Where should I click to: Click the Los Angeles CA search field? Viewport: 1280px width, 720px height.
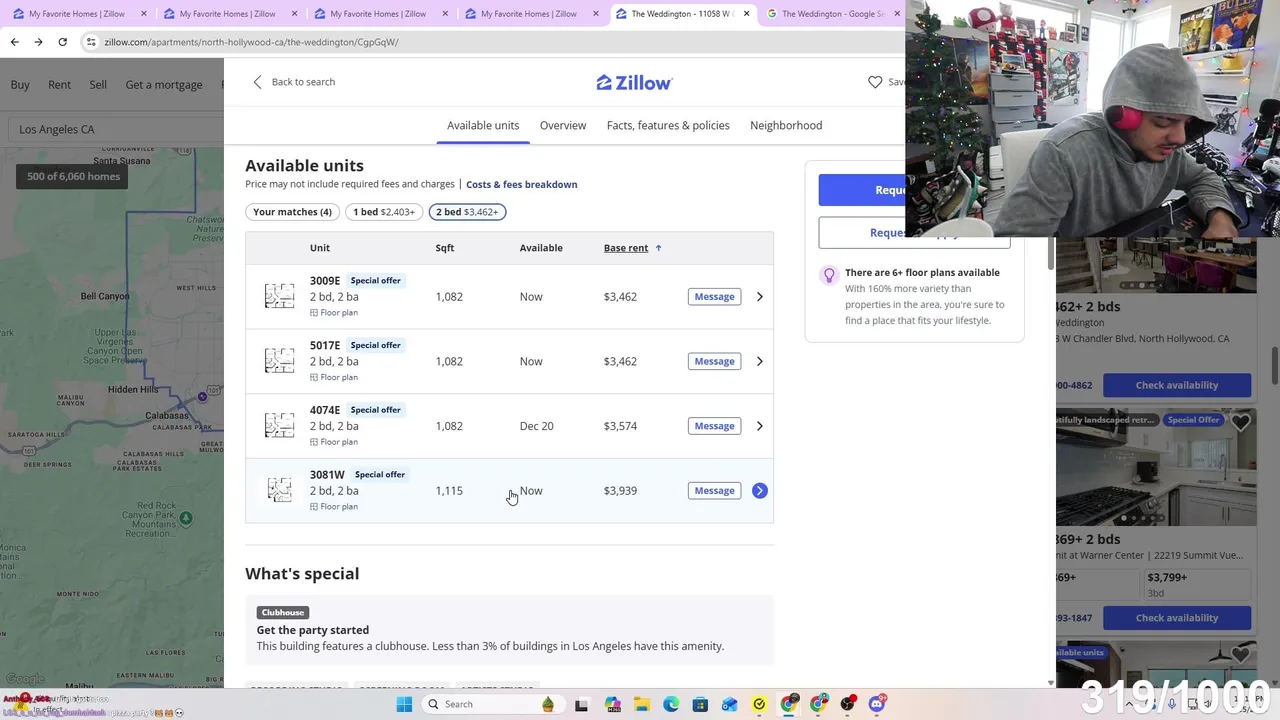115,129
